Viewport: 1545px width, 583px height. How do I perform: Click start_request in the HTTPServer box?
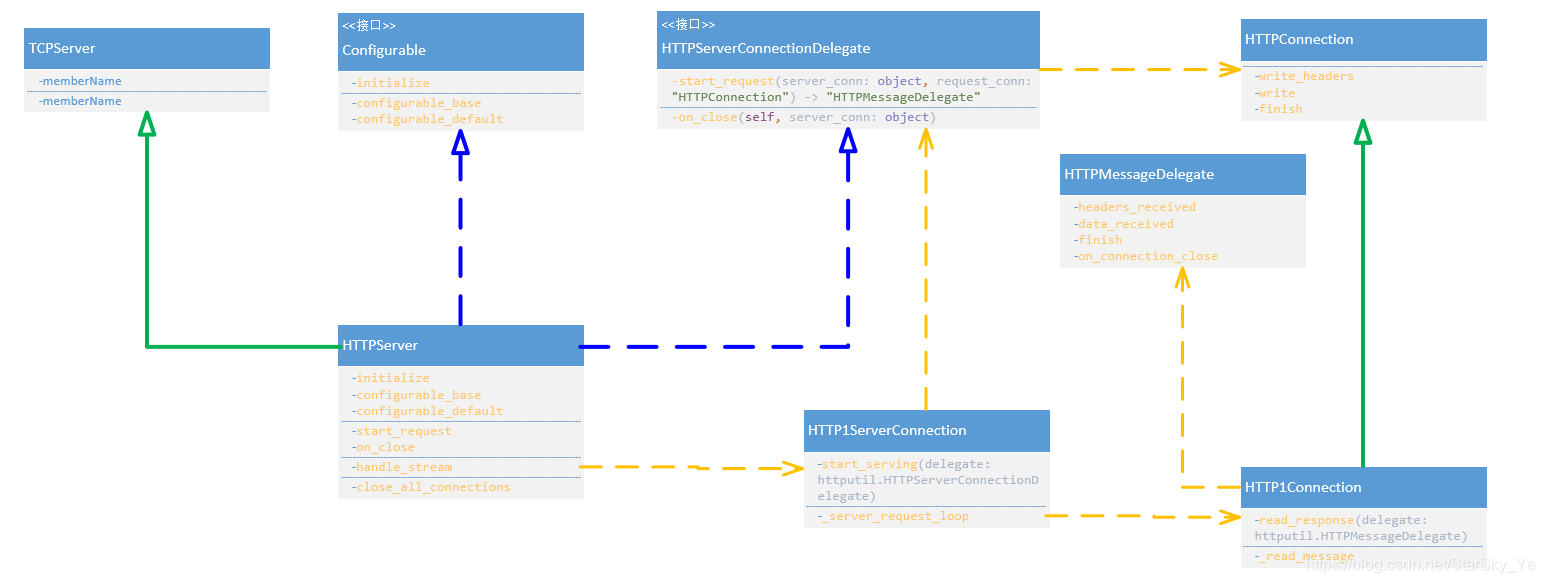(x=404, y=431)
